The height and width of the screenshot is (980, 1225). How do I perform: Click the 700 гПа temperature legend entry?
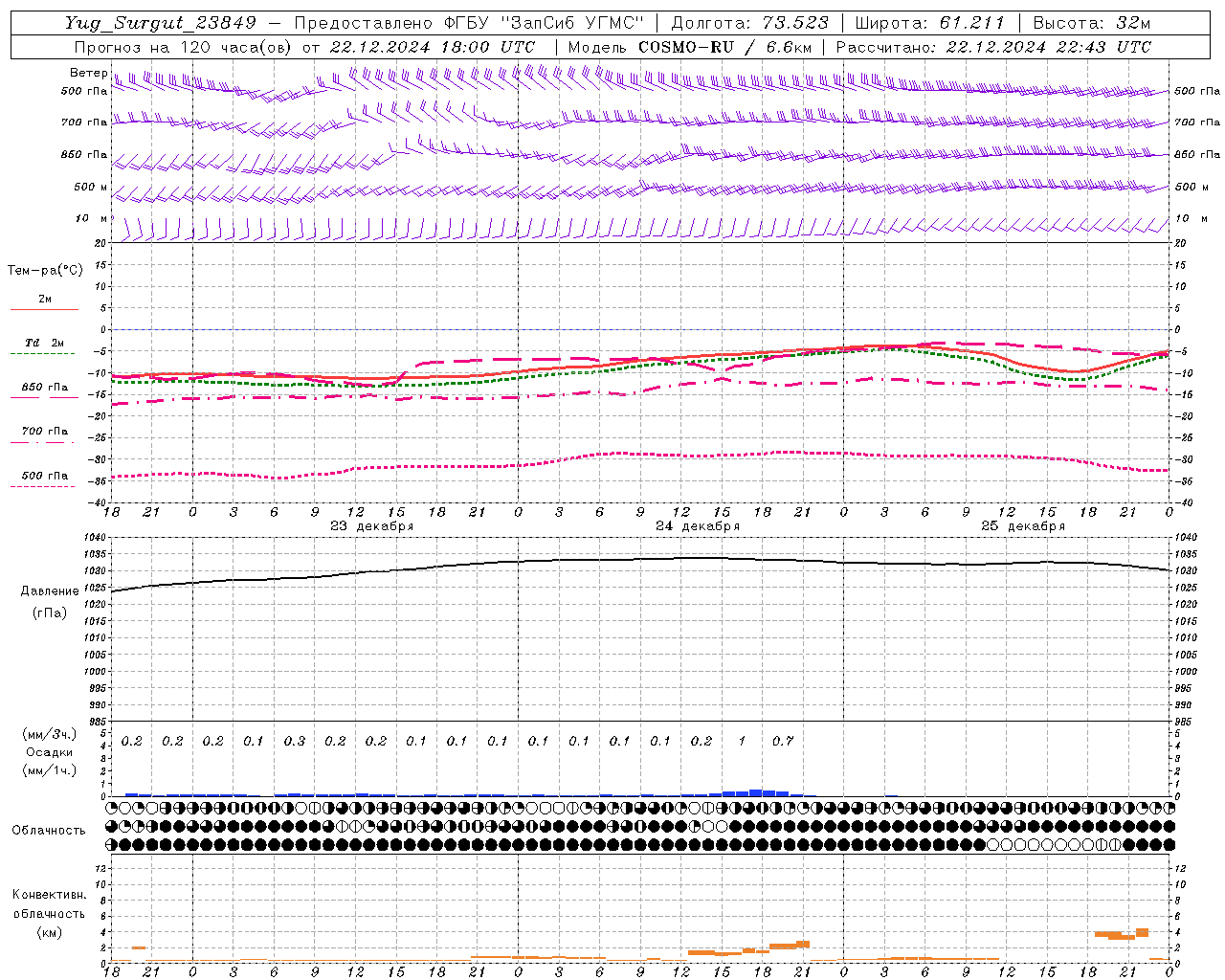coord(45,431)
